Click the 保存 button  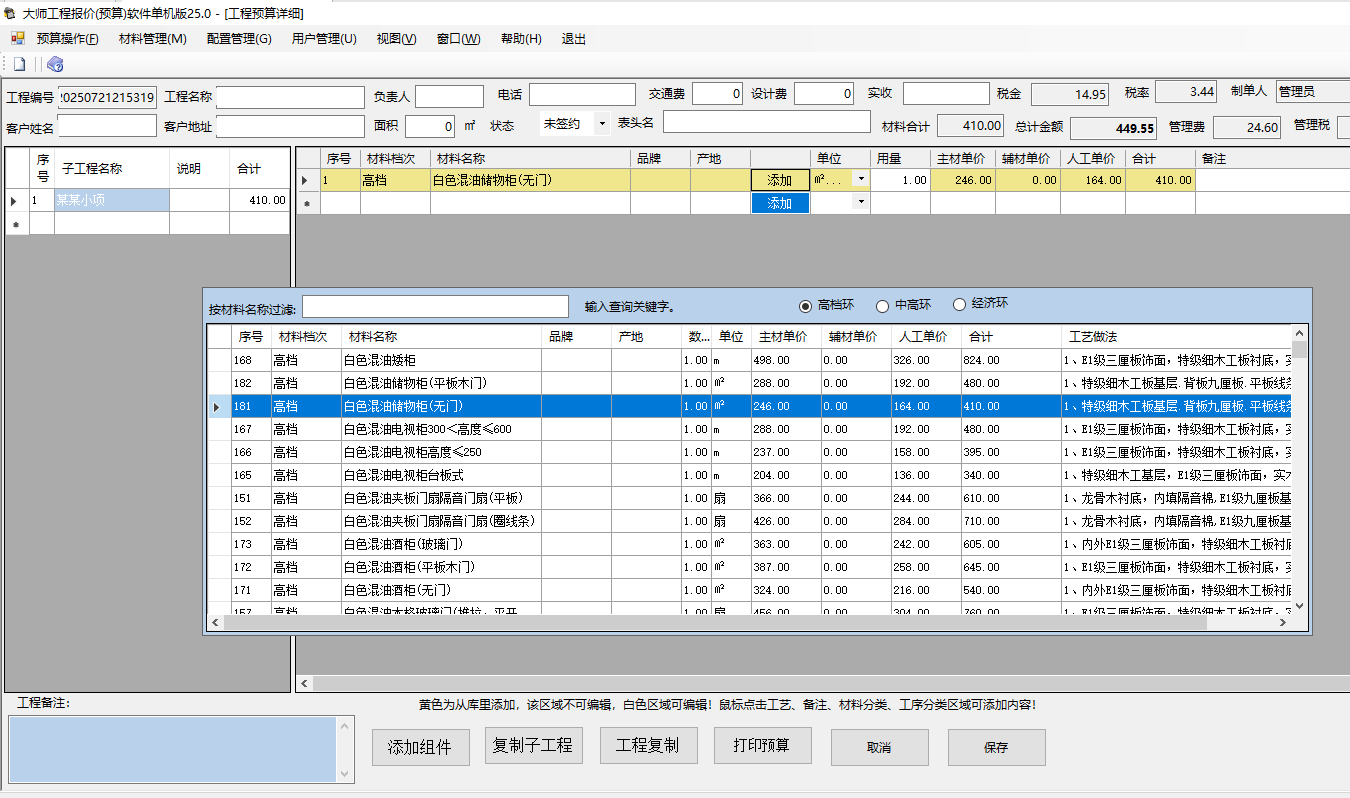point(996,747)
